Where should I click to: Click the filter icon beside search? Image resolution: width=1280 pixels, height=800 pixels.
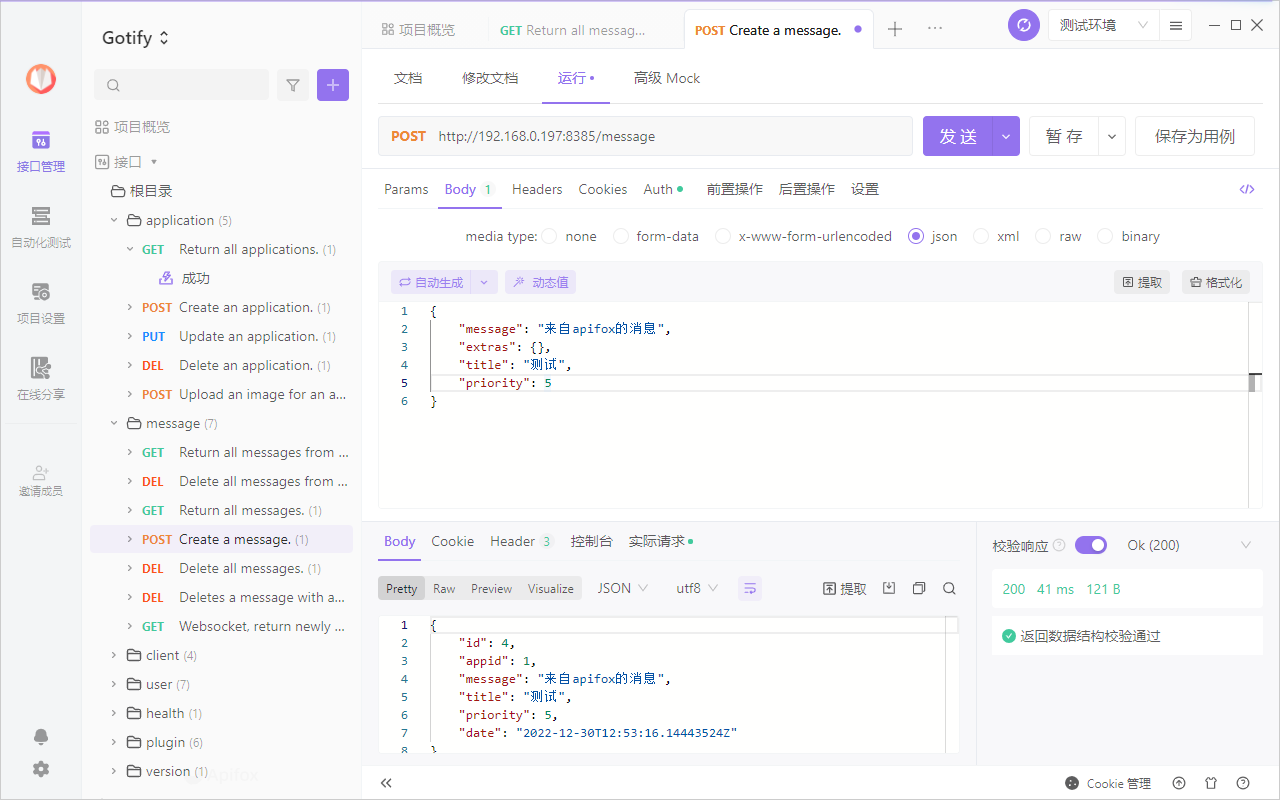293,85
